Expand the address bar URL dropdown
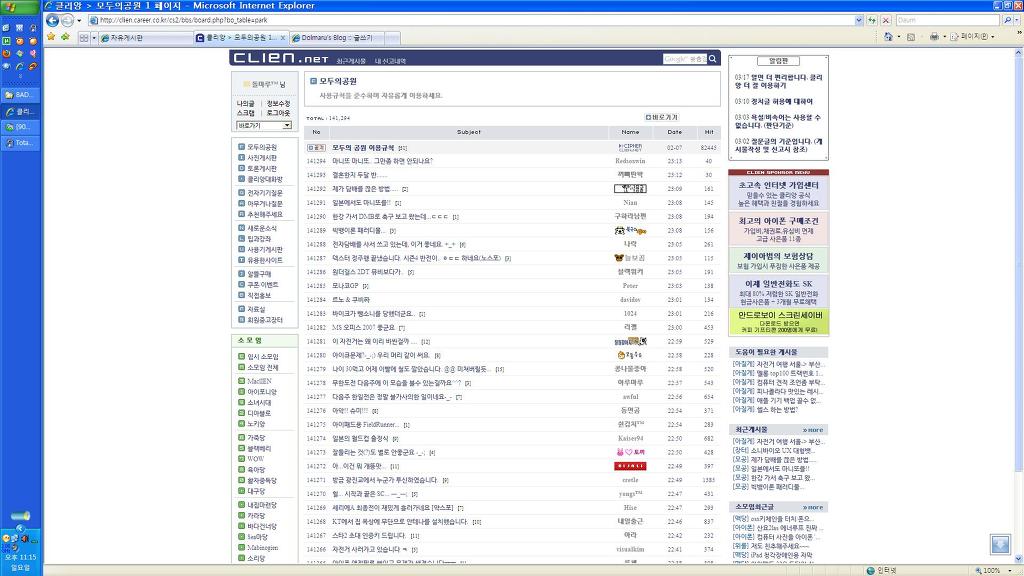1024x576 pixels. tap(859, 20)
